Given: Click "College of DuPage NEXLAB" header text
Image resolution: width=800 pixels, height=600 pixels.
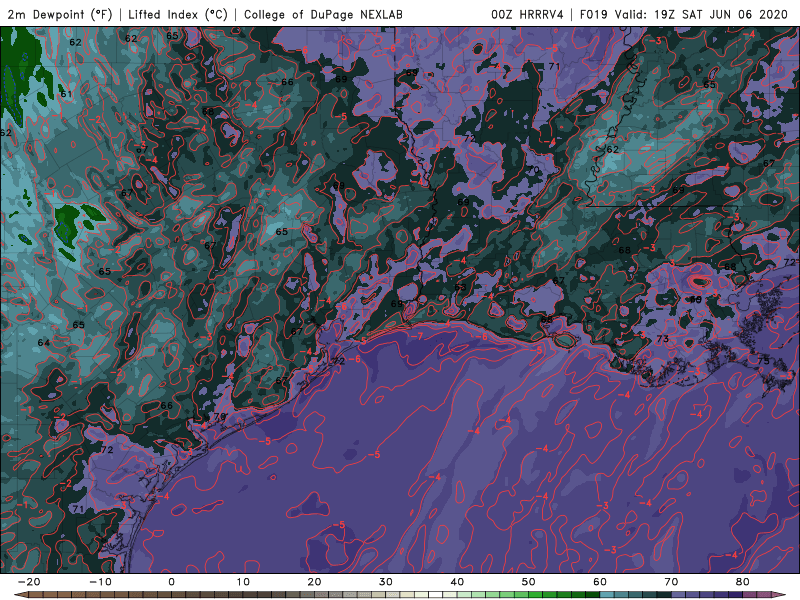Looking at the screenshot, I should pyautogui.click(x=323, y=14).
